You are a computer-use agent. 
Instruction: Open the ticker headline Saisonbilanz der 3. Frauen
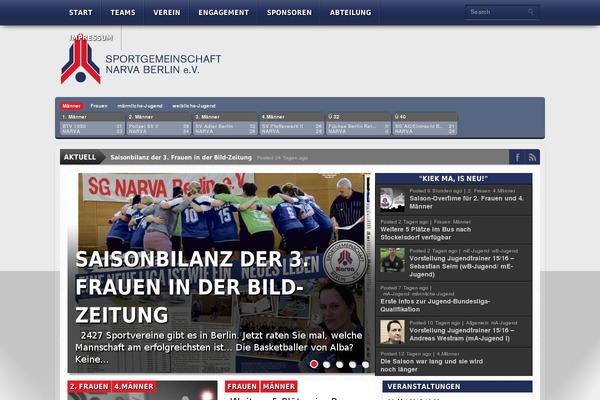pyautogui.click(x=181, y=157)
